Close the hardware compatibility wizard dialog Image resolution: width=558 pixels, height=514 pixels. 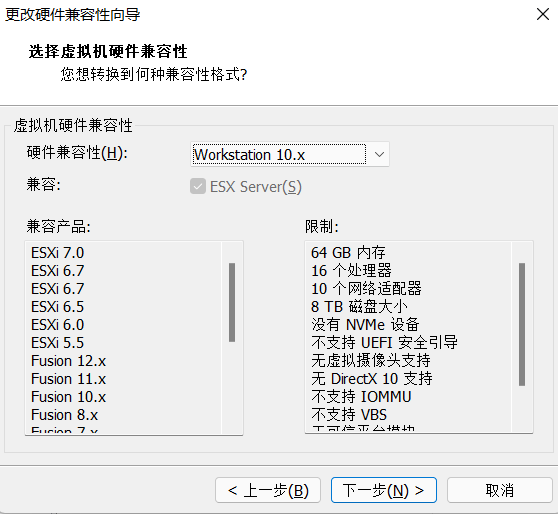point(543,15)
